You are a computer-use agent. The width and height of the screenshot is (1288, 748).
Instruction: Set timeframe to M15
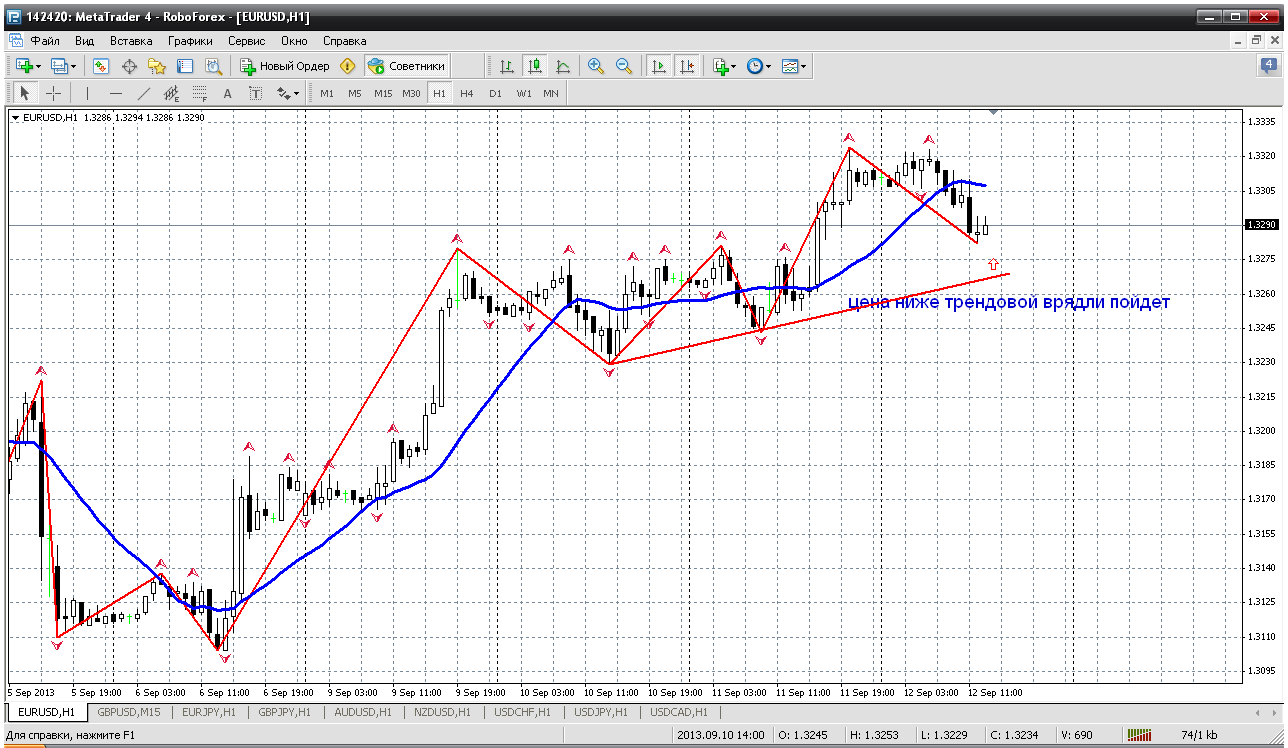coord(383,93)
